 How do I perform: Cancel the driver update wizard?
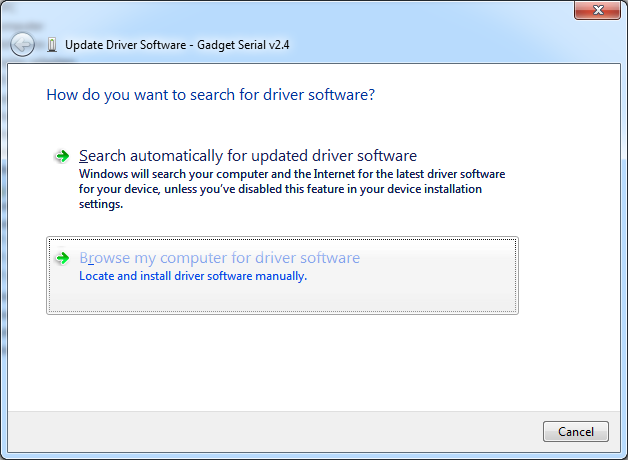[x=576, y=432]
